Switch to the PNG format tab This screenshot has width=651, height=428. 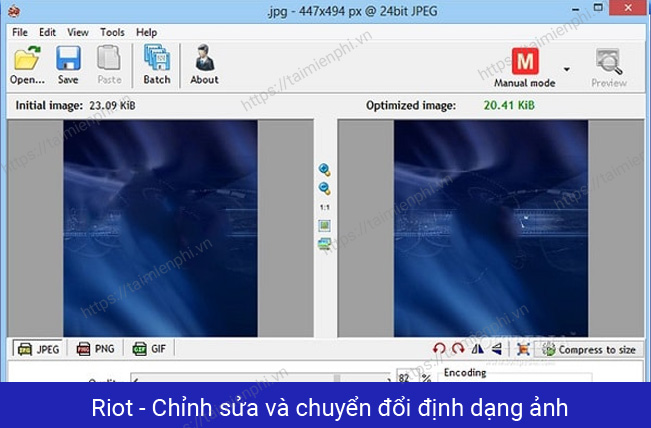click(x=95, y=349)
